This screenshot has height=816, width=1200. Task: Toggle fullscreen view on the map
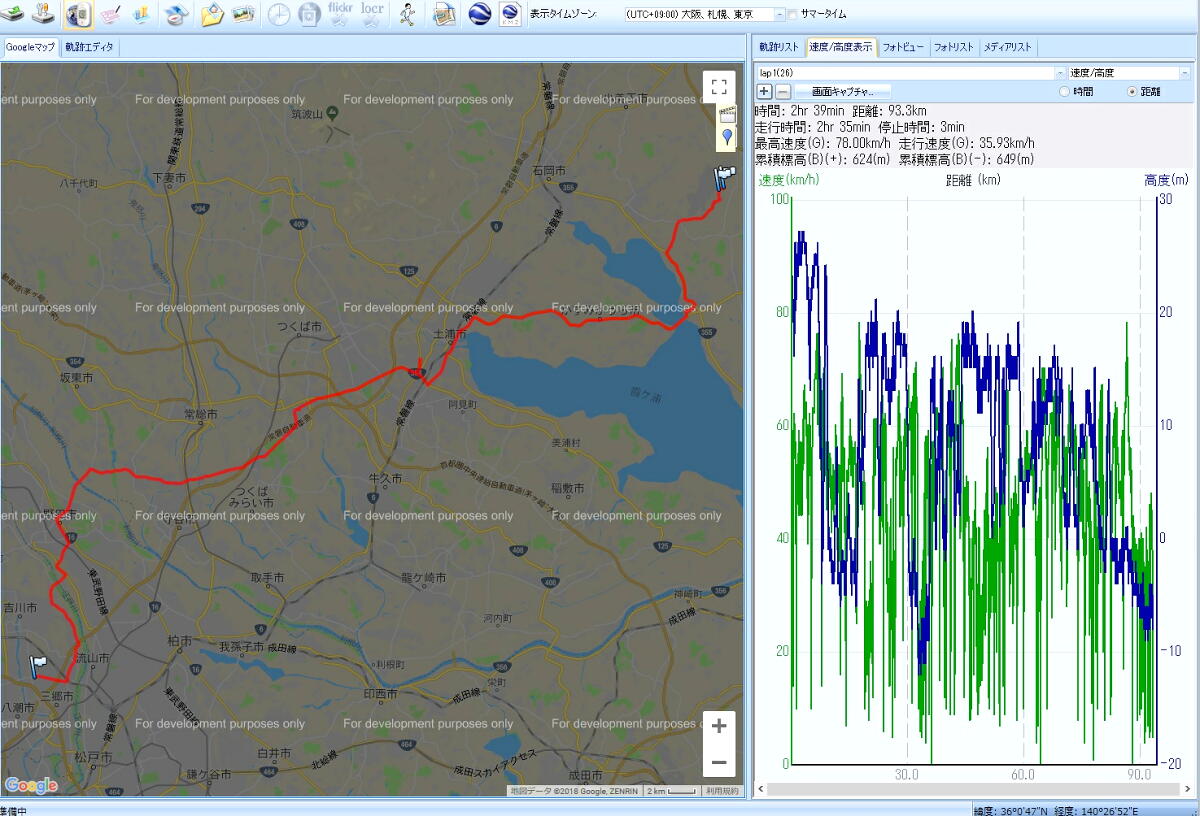(718, 86)
